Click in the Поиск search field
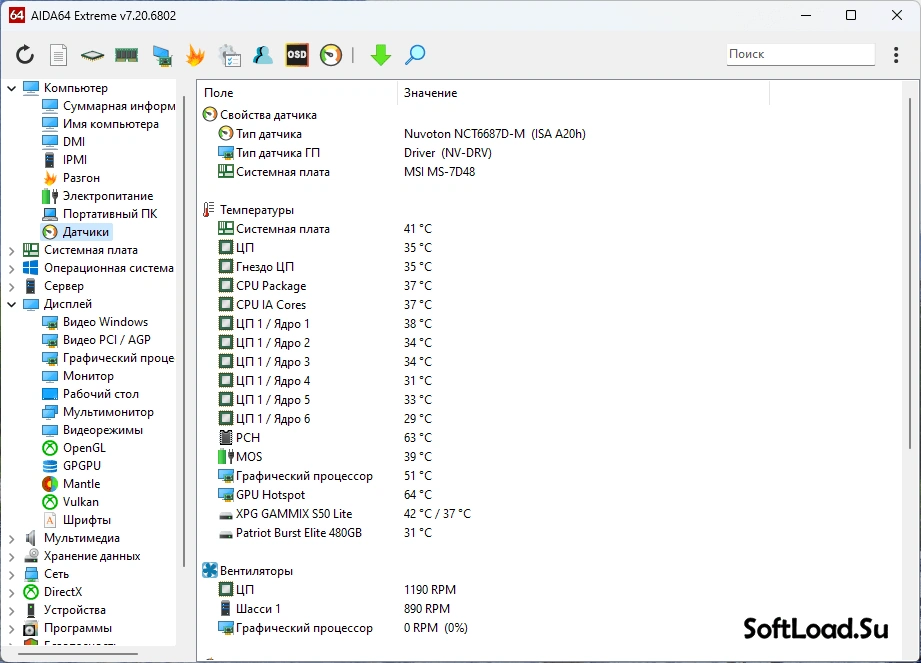Viewport: 921px width, 663px height. pyautogui.click(x=800, y=54)
